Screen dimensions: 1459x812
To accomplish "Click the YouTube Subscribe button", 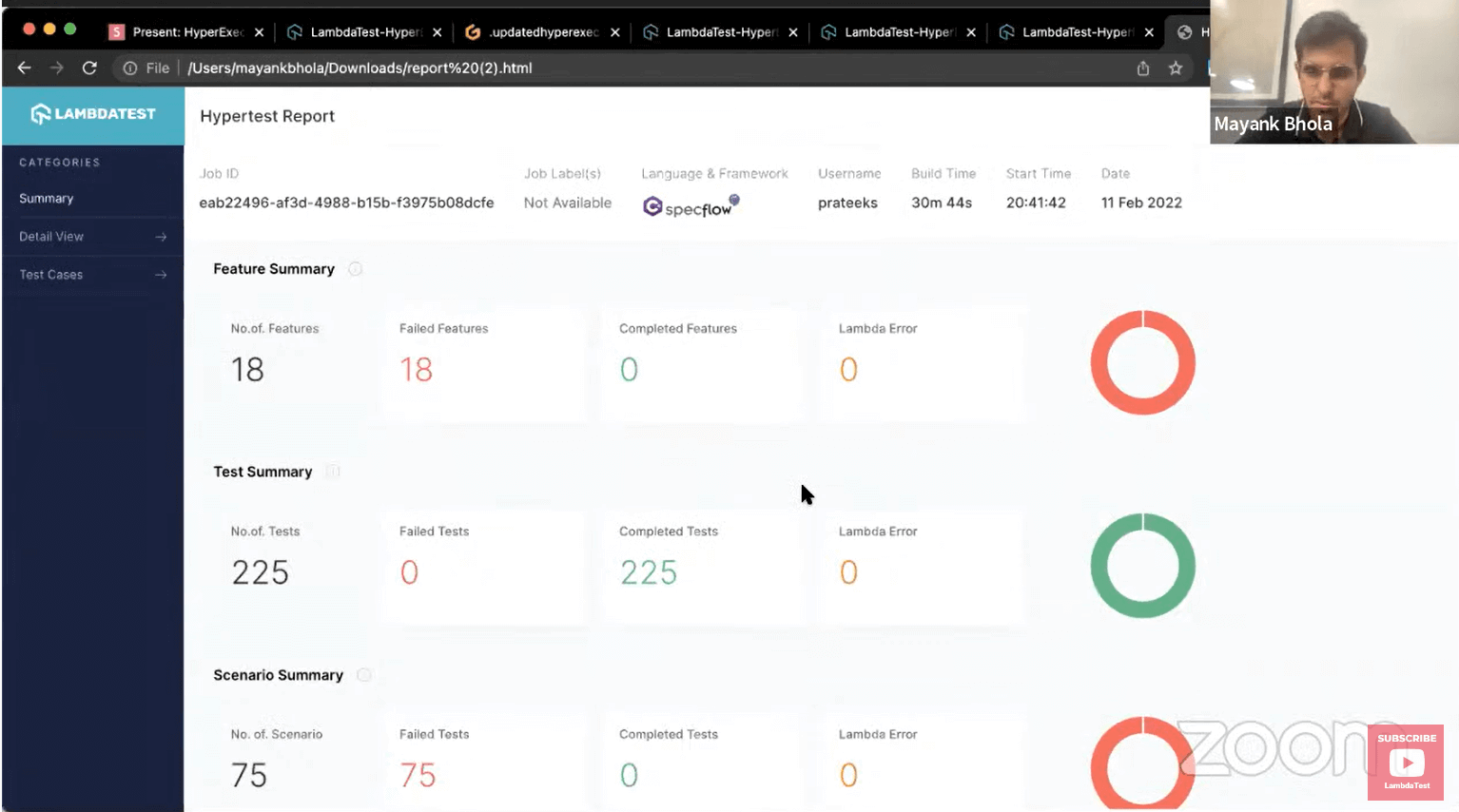I will click(1406, 761).
